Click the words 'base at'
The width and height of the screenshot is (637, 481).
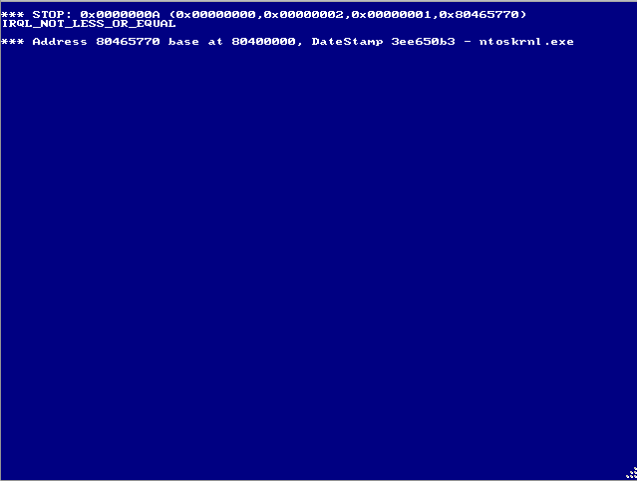point(195,41)
